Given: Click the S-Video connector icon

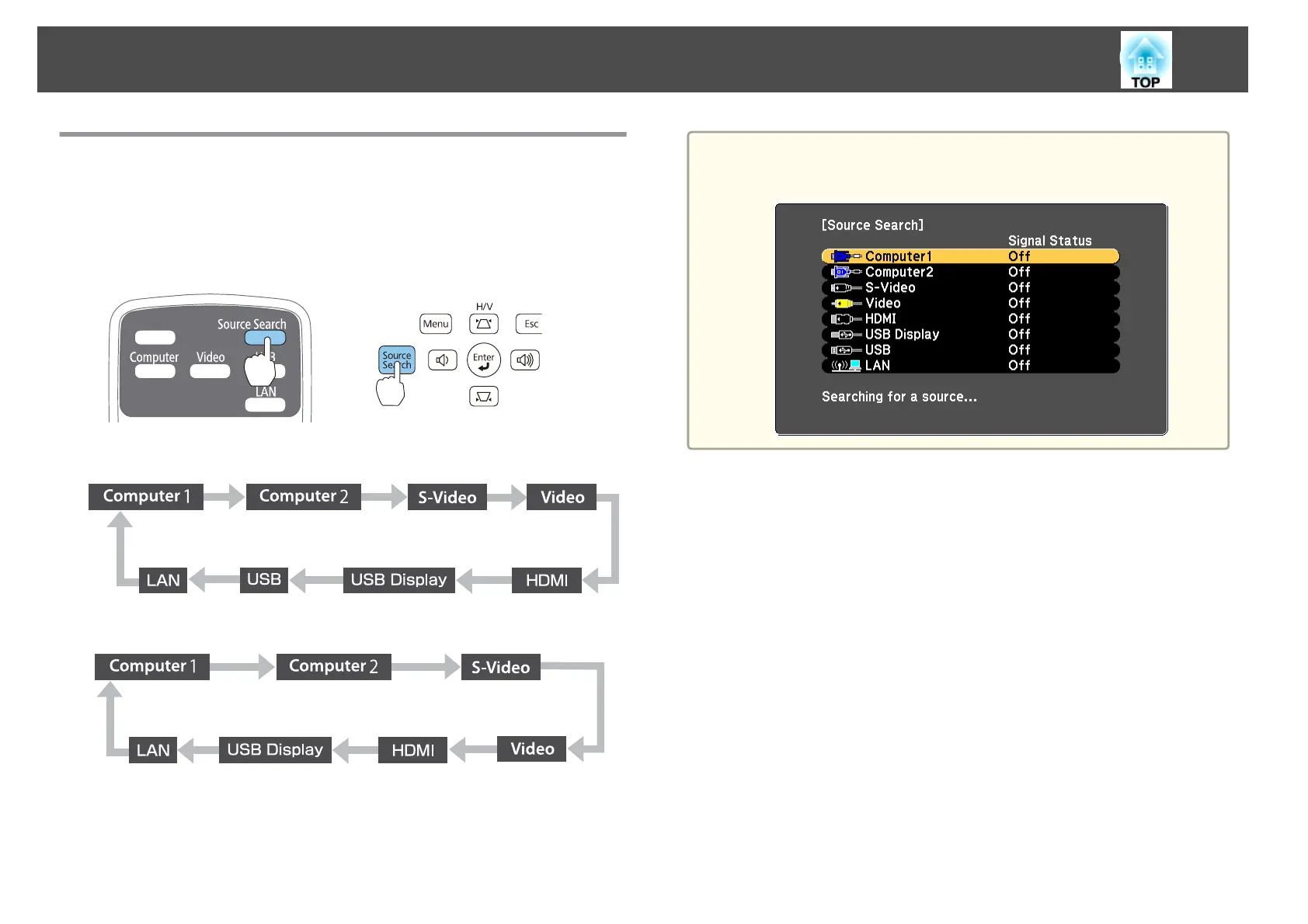Looking at the screenshot, I should click(x=846, y=287).
